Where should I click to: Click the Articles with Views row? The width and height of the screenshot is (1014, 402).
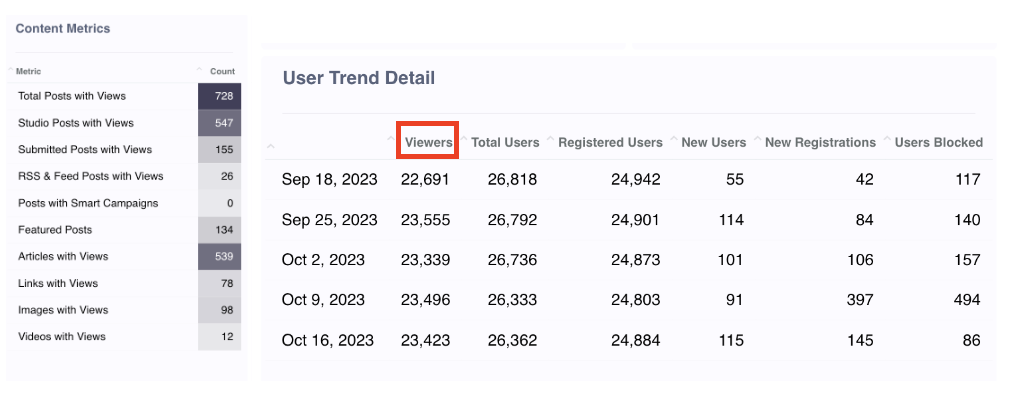point(124,256)
